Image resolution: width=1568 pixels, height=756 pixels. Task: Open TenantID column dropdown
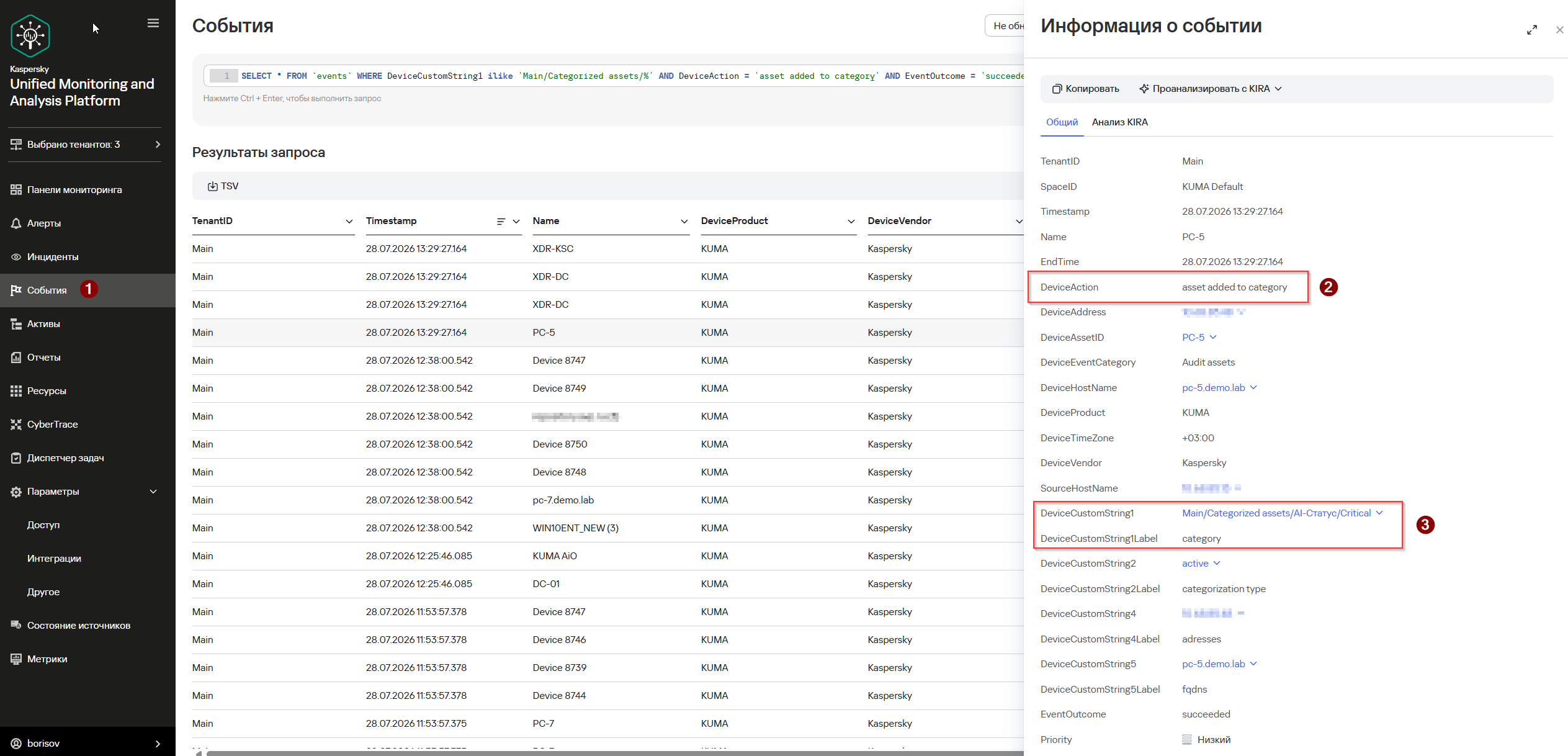click(349, 222)
